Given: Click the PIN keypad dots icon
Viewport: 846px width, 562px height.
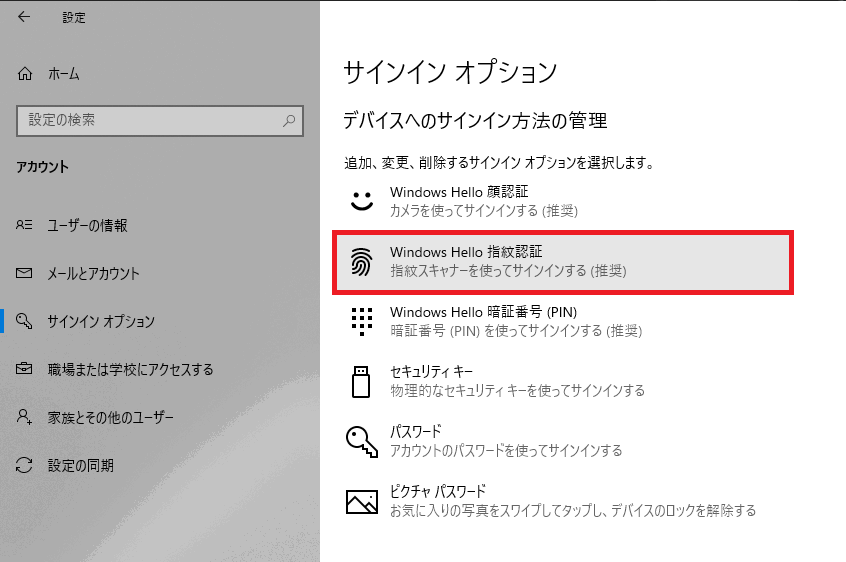Looking at the screenshot, I should click(361, 321).
